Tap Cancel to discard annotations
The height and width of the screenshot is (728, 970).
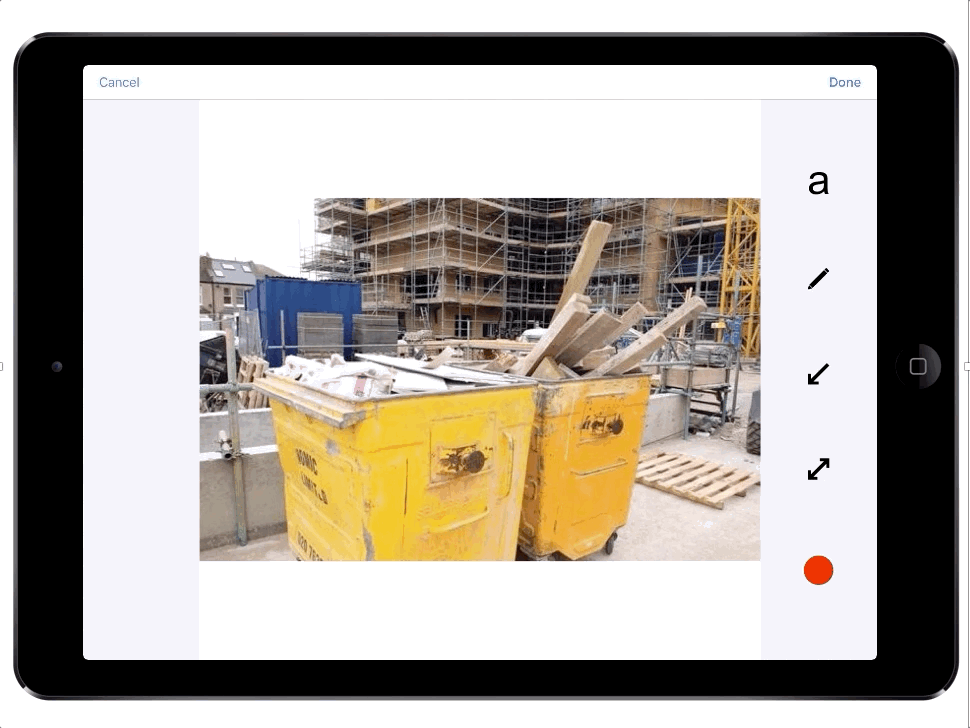click(119, 82)
